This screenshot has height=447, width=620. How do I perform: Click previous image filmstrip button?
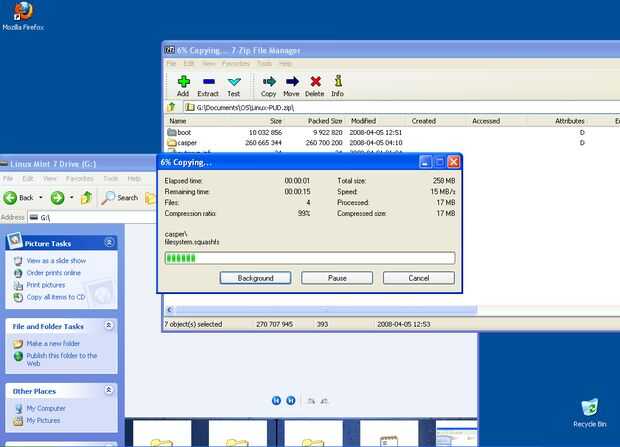point(276,401)
